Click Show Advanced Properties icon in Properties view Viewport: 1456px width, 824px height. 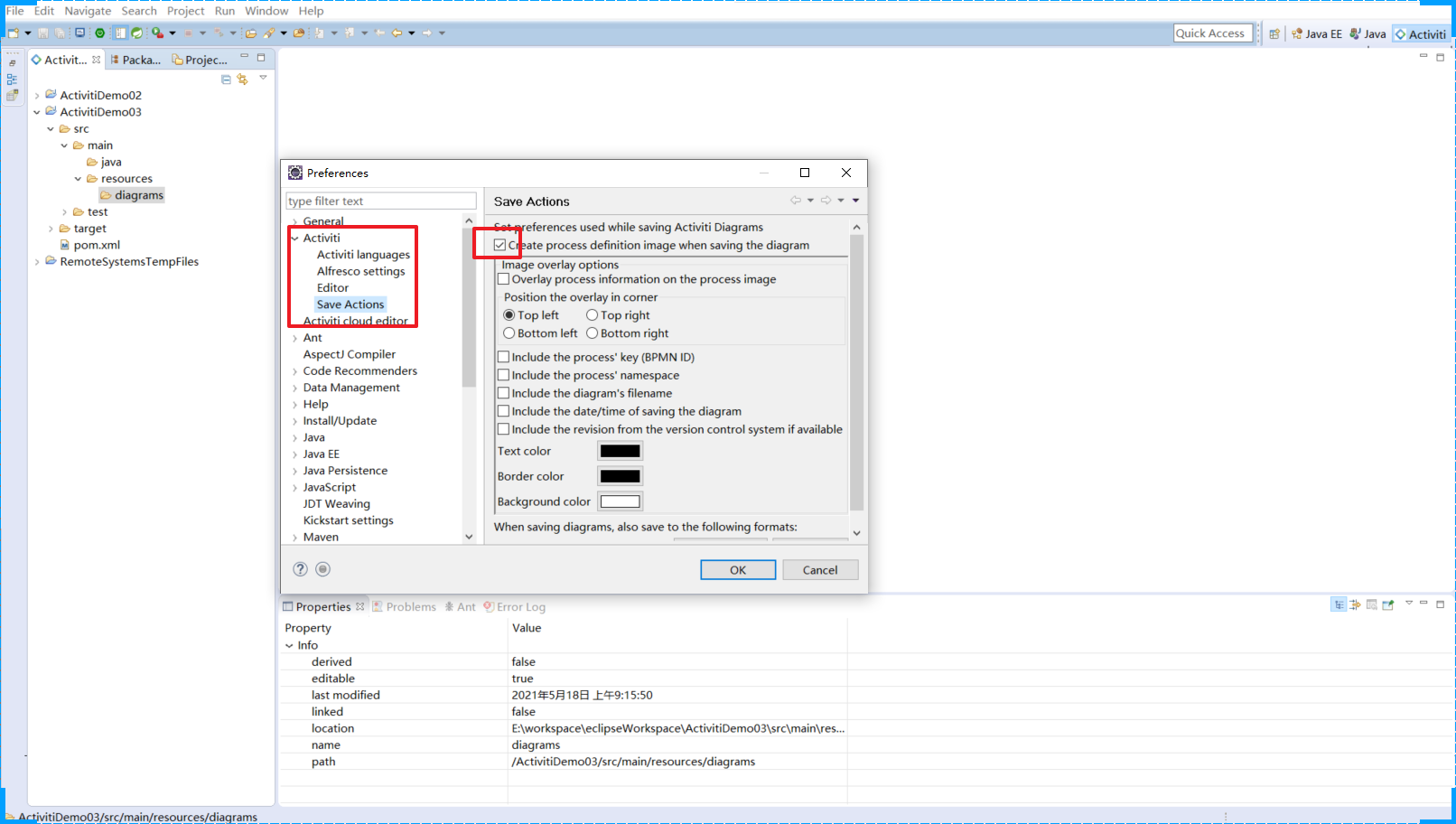tap(1355, 604)
